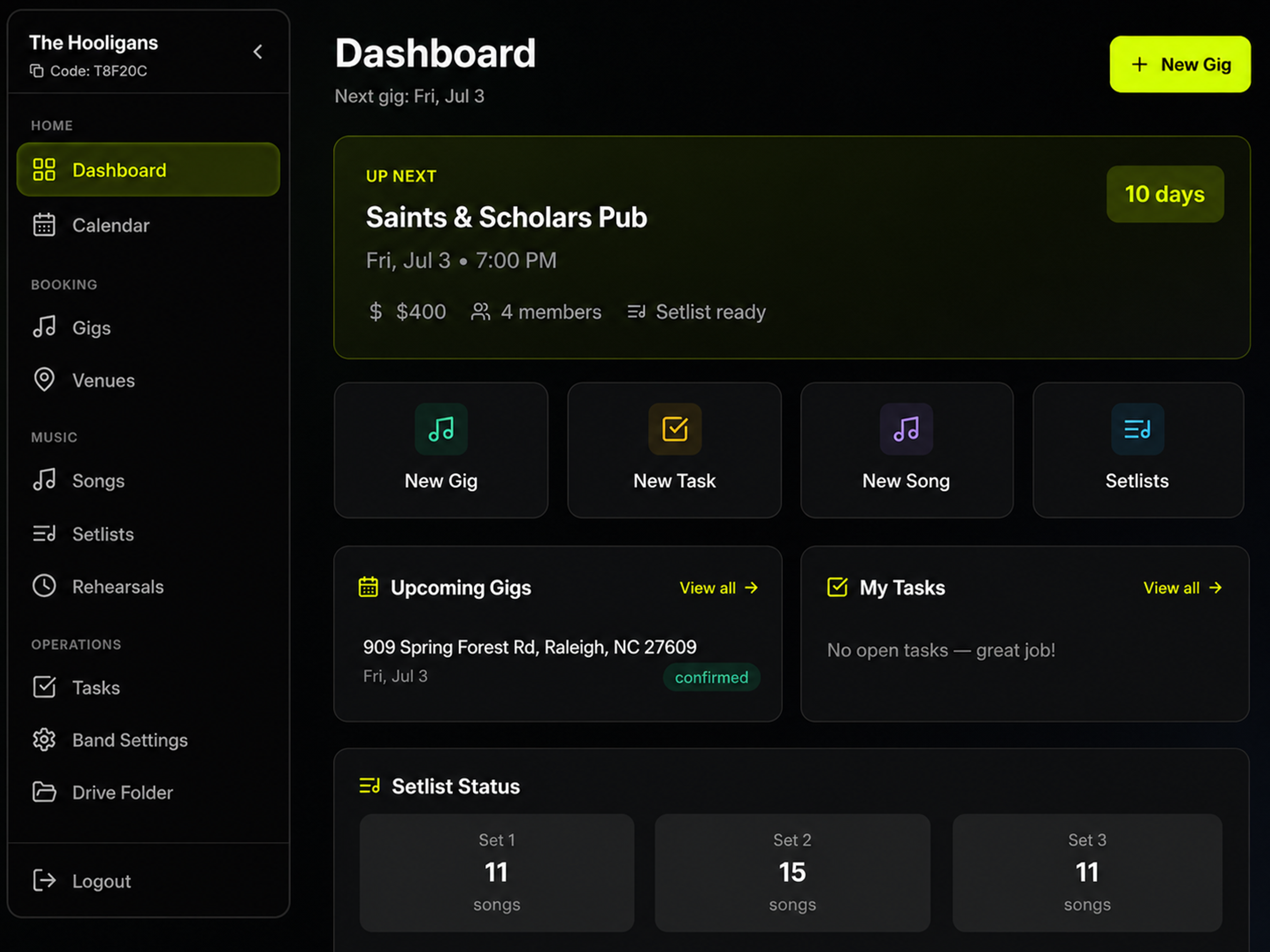The width and height of the screenshot is (1270, 952).
Task: Click the setlist icon beside Setlist Status
Action: [369, 785]
